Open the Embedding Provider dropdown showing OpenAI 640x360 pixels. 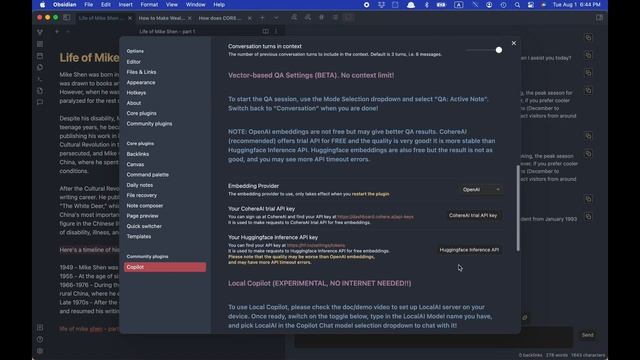pos(480,189)
